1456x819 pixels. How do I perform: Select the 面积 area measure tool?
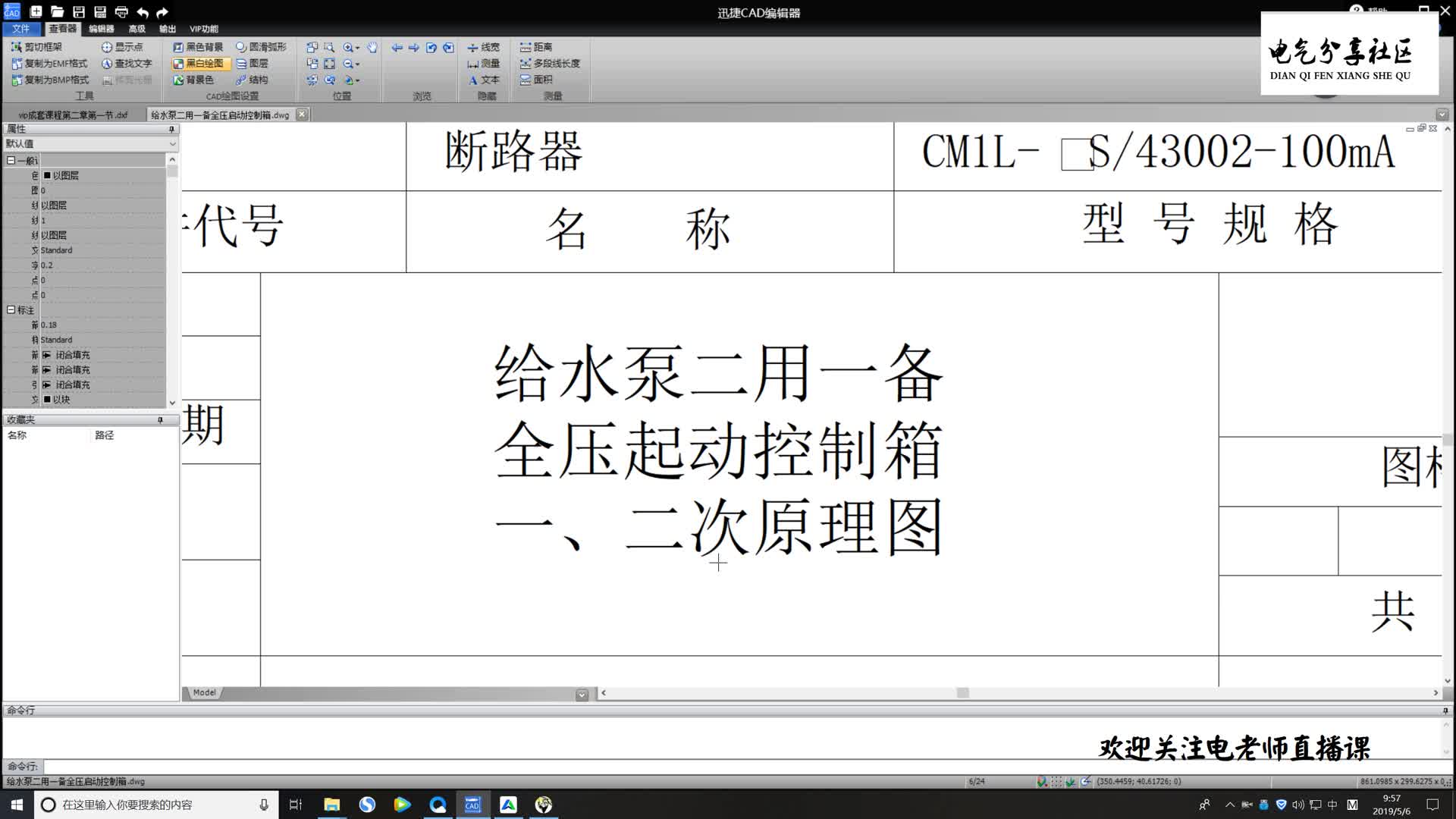(536, 80)
